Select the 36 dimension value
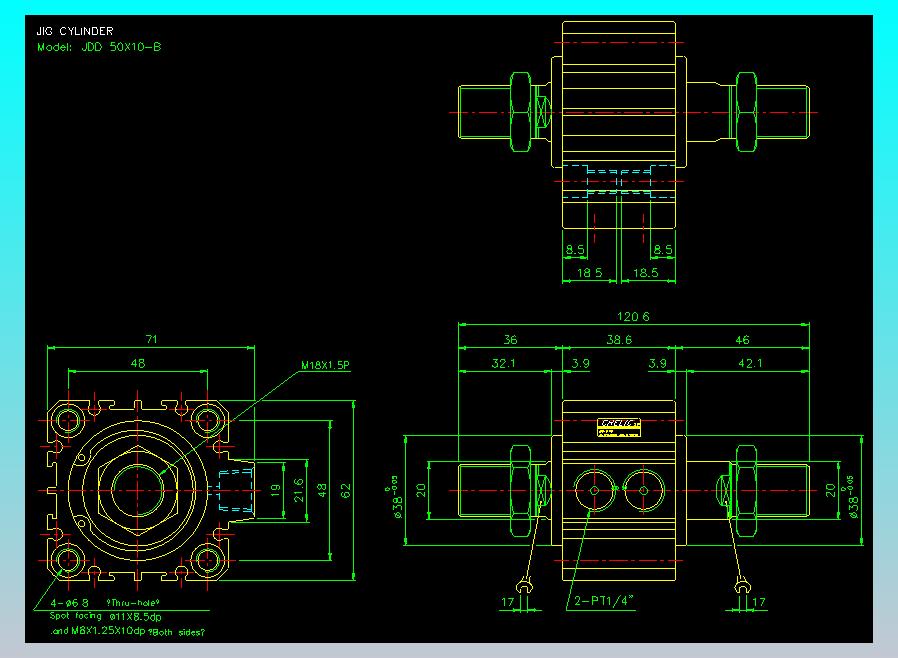898x658 pixels. 510,340
